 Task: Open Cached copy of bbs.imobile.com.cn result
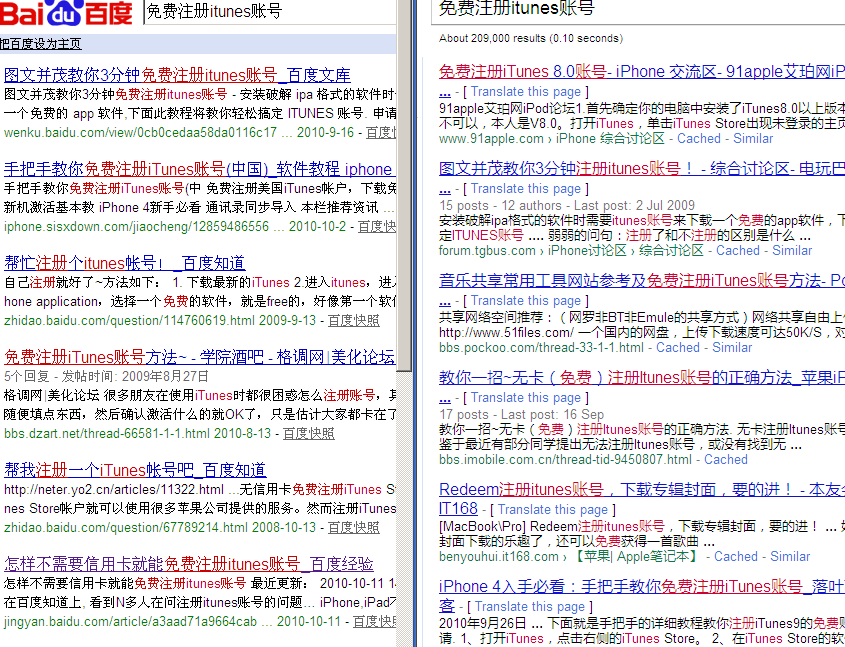pyautogui.click(x=726, y=460)
